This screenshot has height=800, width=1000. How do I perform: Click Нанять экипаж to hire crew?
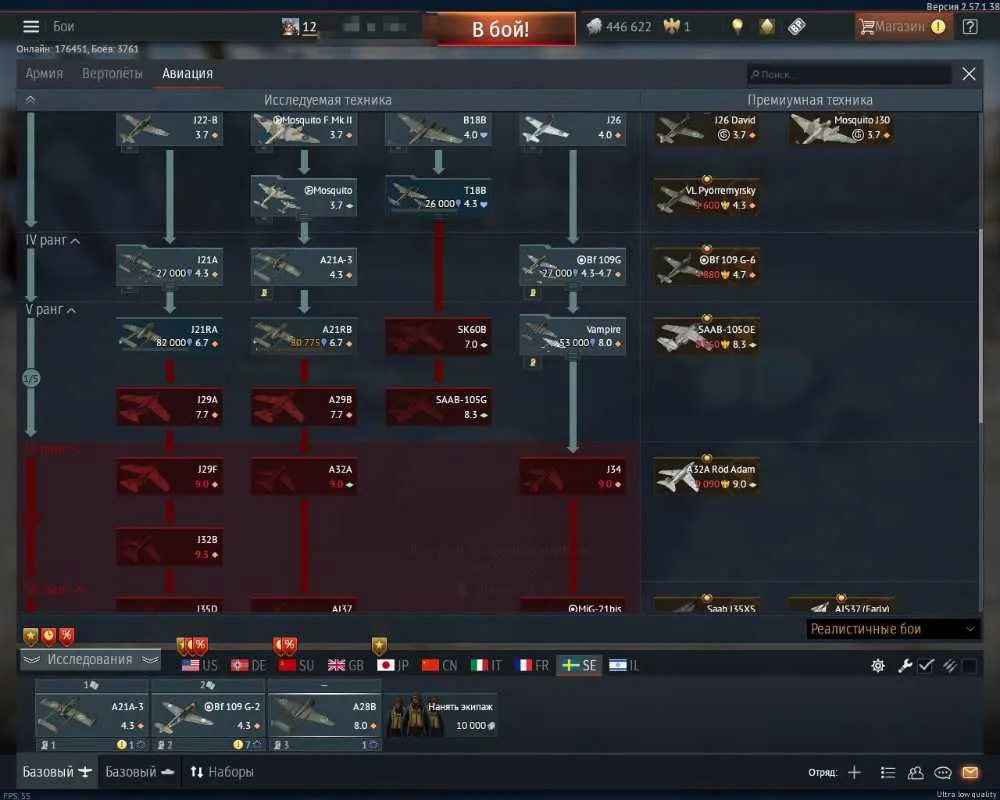[x=442, y=715]
